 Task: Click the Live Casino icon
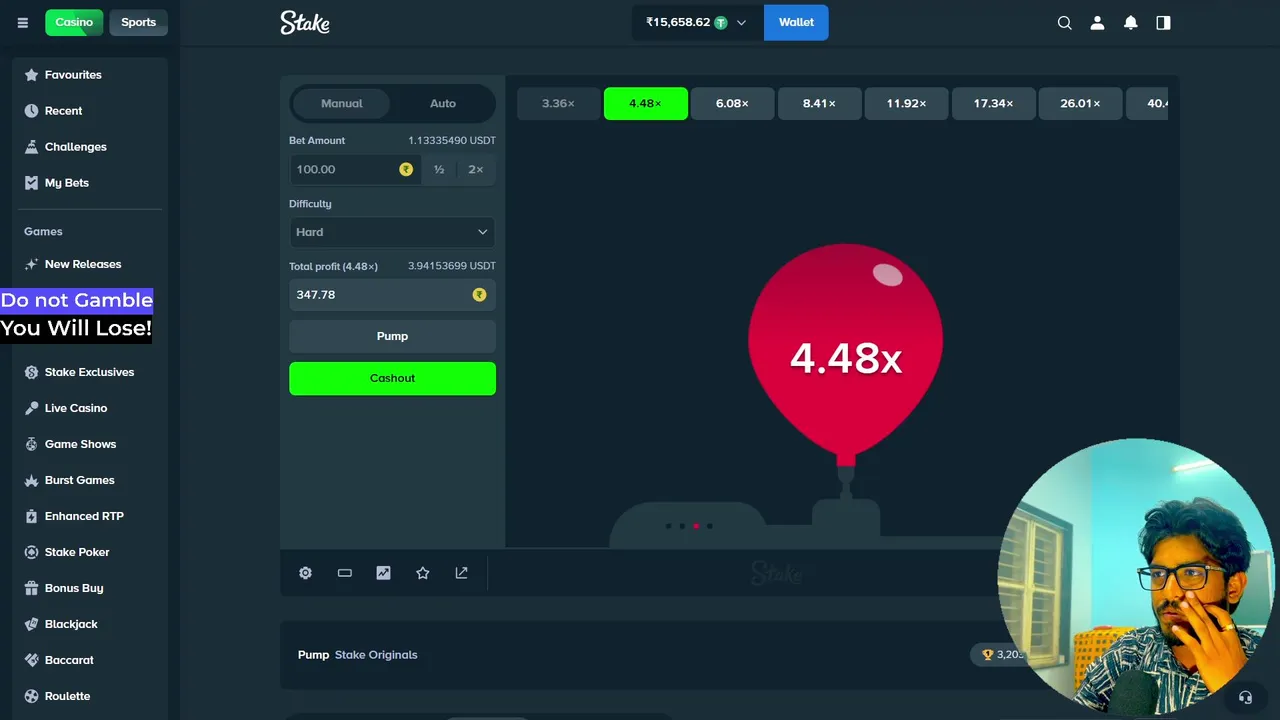click(31, 408)
